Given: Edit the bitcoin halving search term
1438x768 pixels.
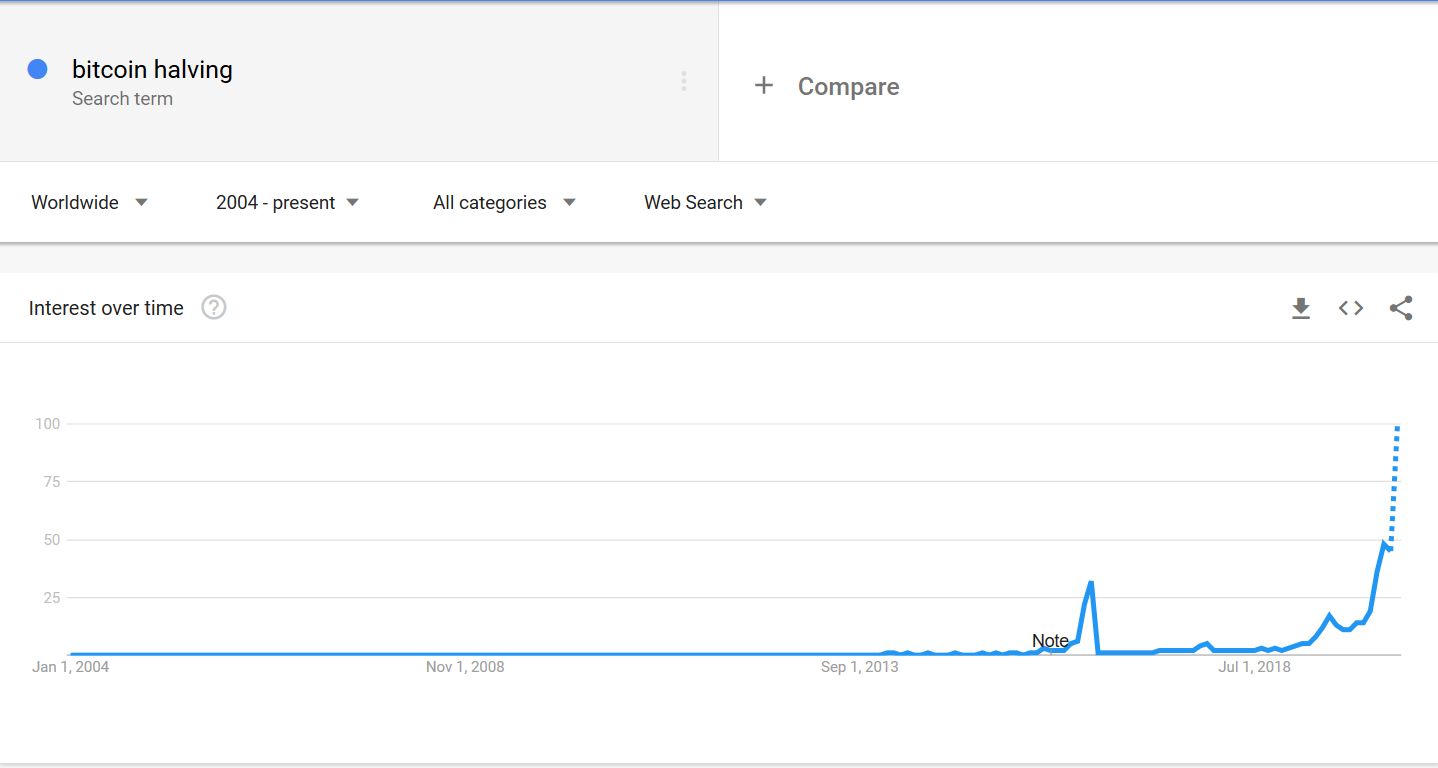Looking at the screenshot, I should click(x=152, y=69).
